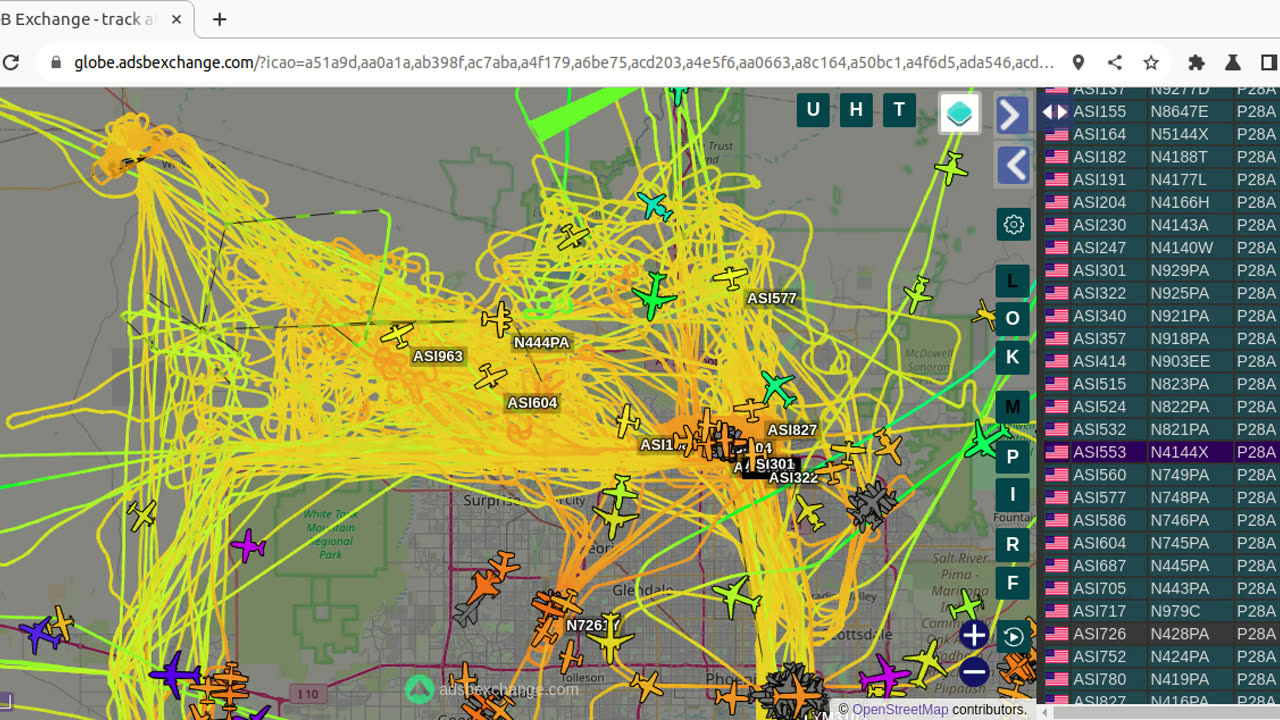
Task: Select the ASI604 aircraft on map
Action: [491, 376]
